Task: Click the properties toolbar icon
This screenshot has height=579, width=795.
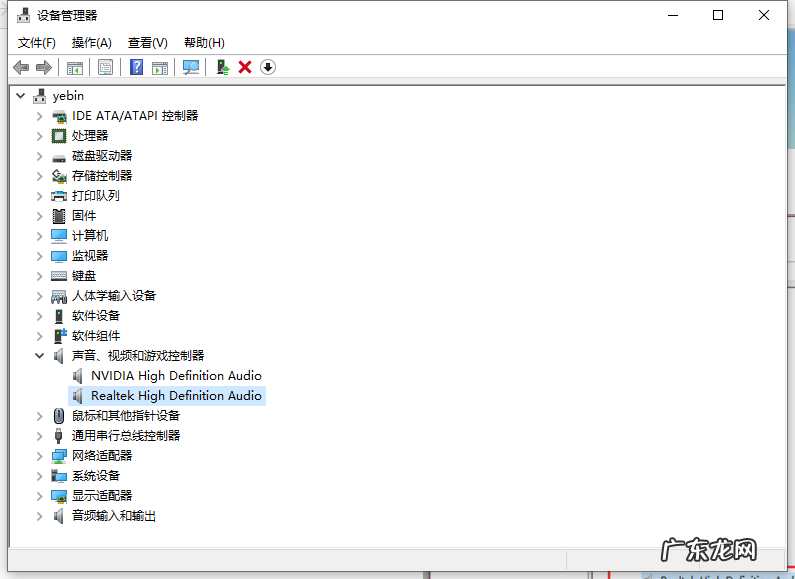Action: tap(105, 67)
